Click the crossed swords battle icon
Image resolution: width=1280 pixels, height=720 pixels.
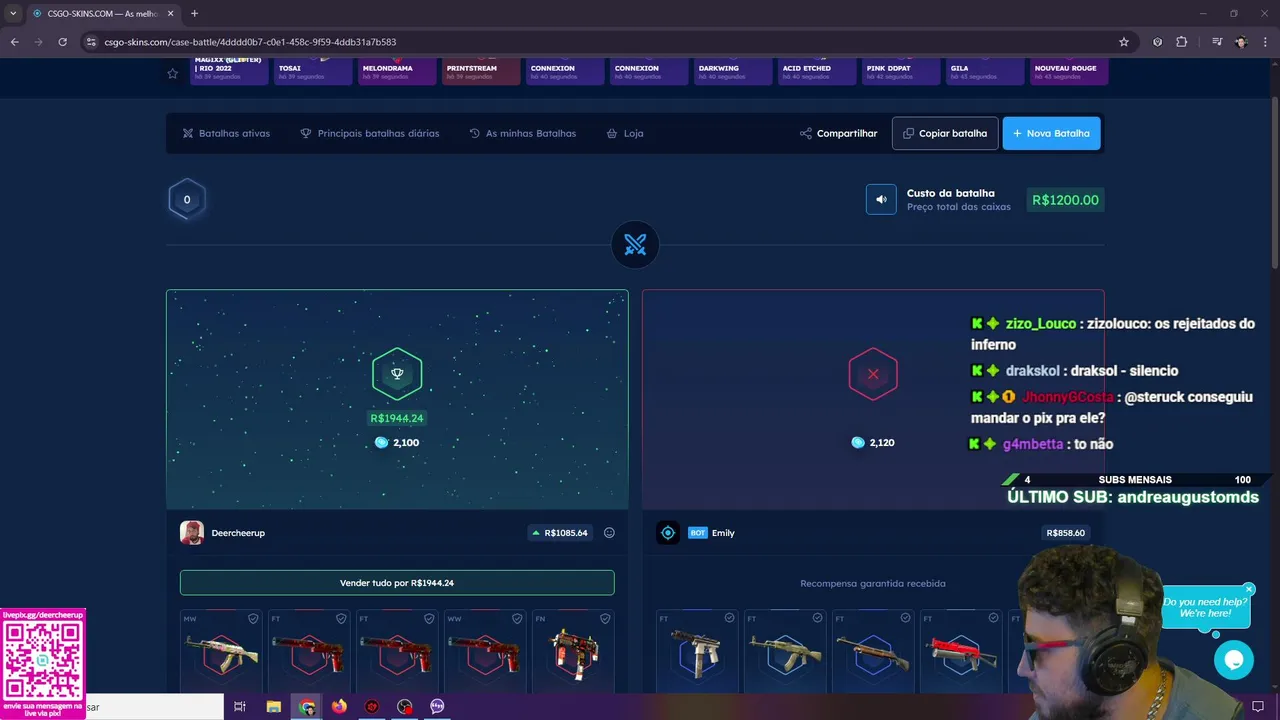click(635, 244)
